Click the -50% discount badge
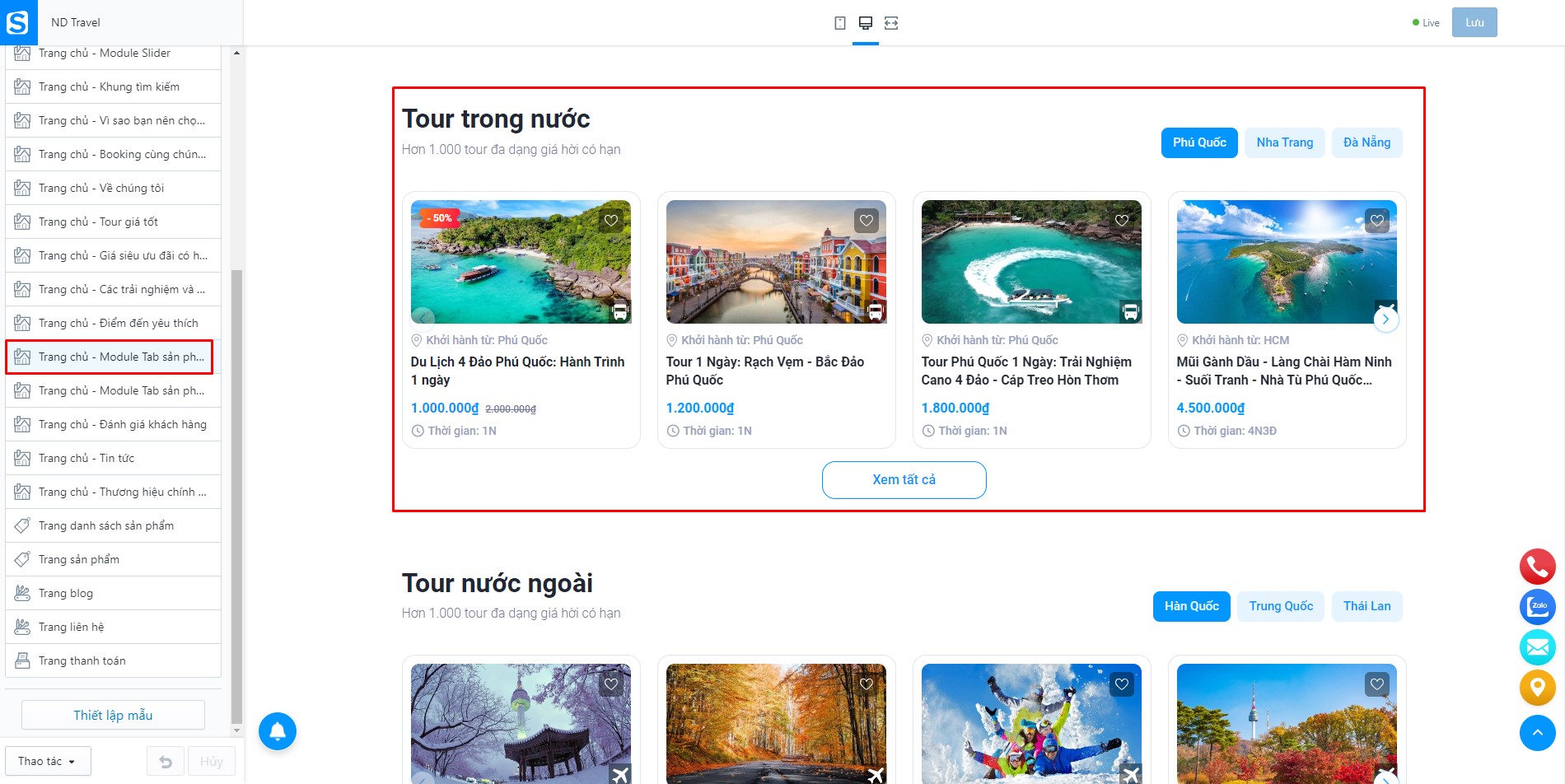Image resolution: width=1565 pixels, height=784 pixels. click(x=440, y=218)
